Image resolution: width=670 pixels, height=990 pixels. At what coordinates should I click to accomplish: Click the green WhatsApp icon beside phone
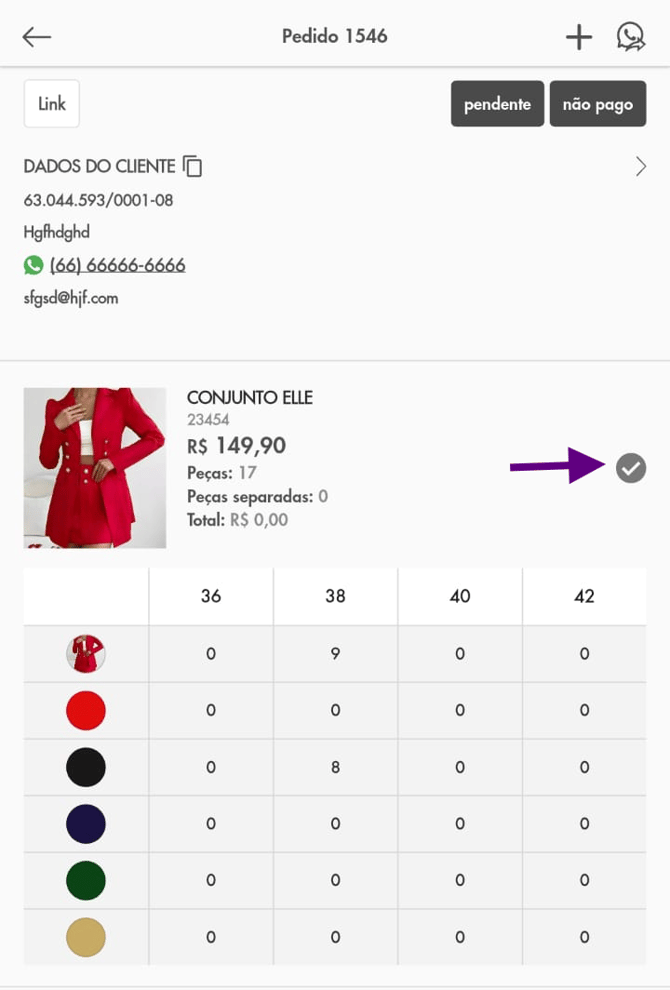tap(34, 265)
